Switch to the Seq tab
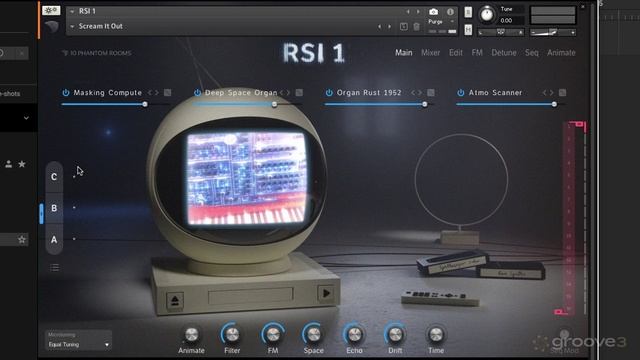This screenshot has height=360, width=640. (x=531, y=53)
